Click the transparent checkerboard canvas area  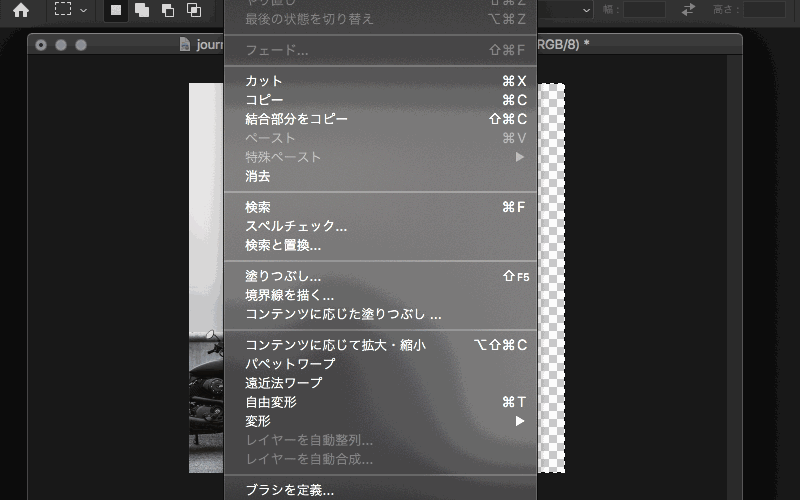point(551,278)
